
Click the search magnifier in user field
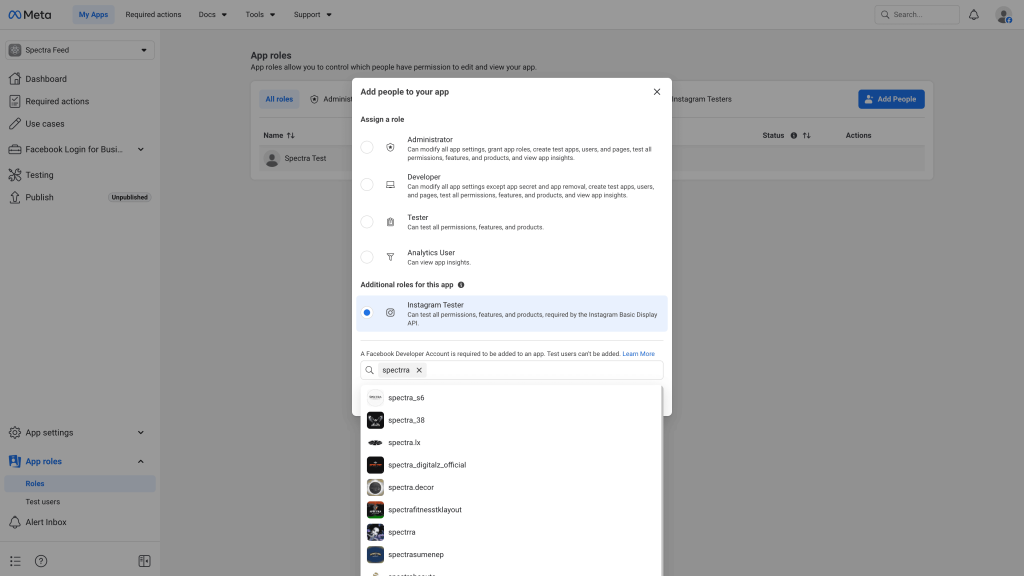tap(370, 370)
